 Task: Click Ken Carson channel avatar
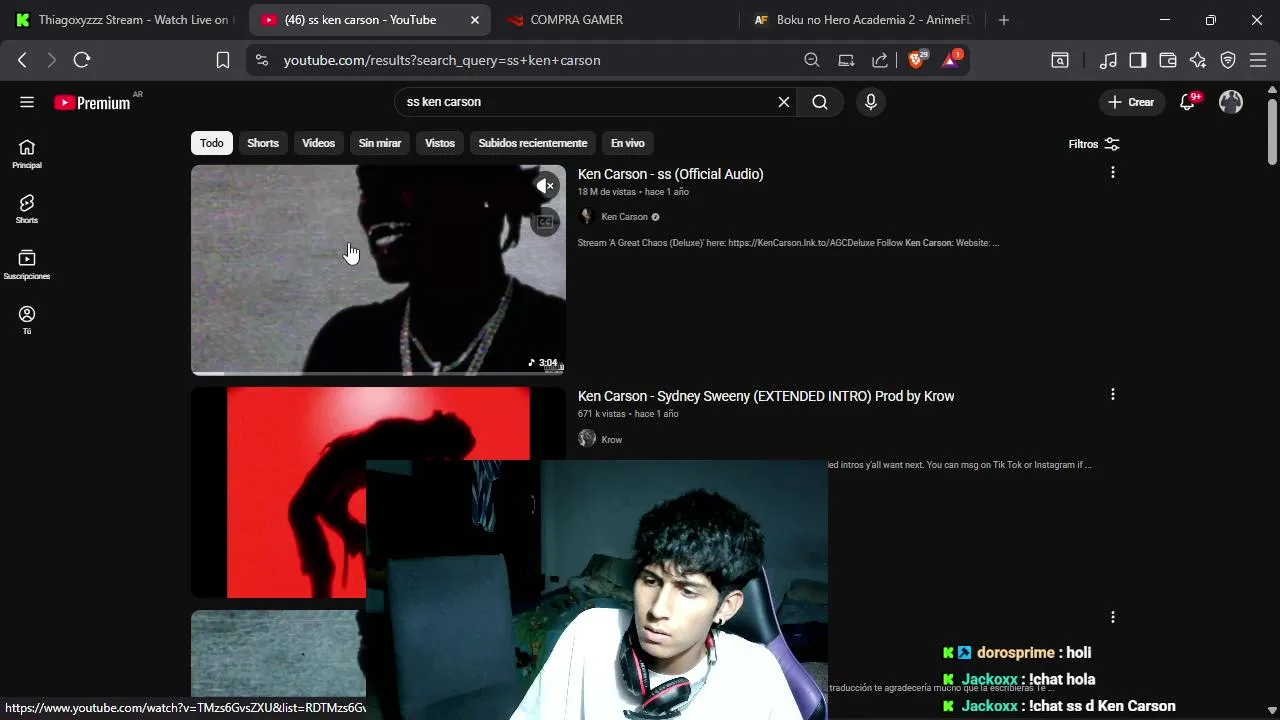[x=587, y=217]
